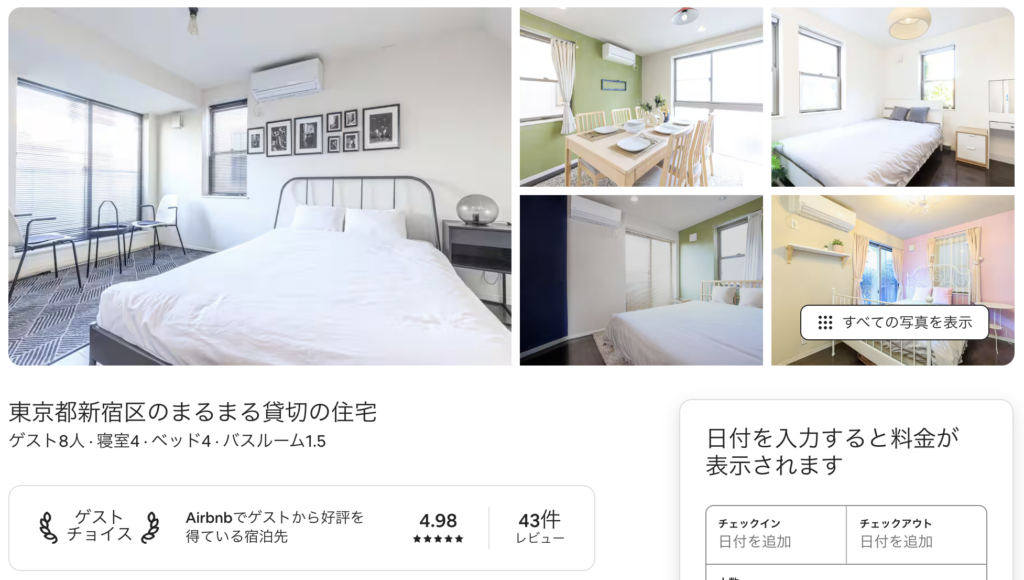Screen dimensions: 1024x580
Task: Click the 日付を入力すると料金が表示されます heading
Action: point(833,451)
